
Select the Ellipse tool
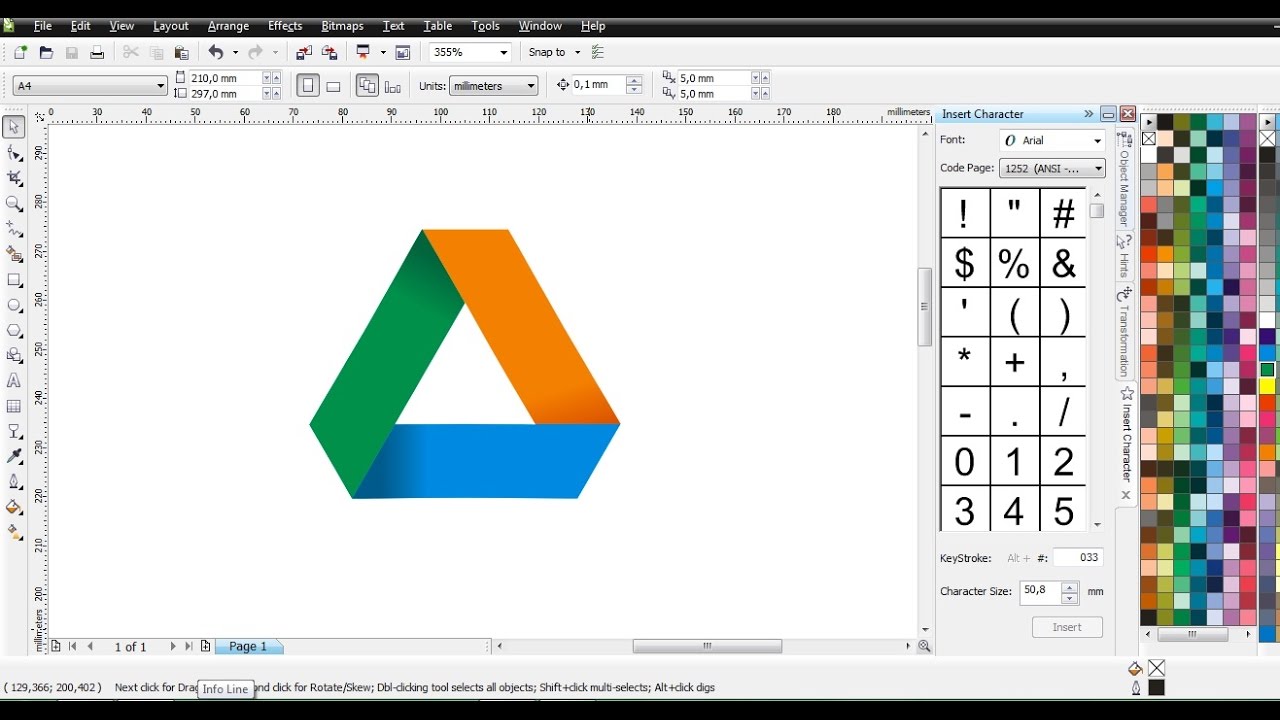click(14, 305)
